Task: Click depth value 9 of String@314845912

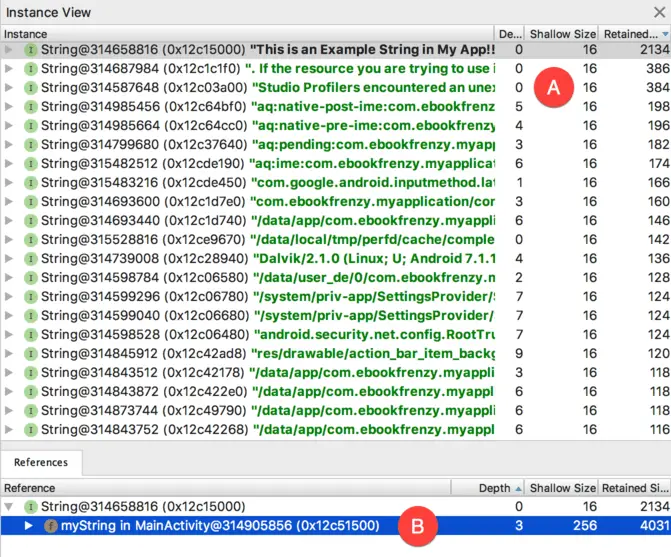Action: click(x=519, y=354)
